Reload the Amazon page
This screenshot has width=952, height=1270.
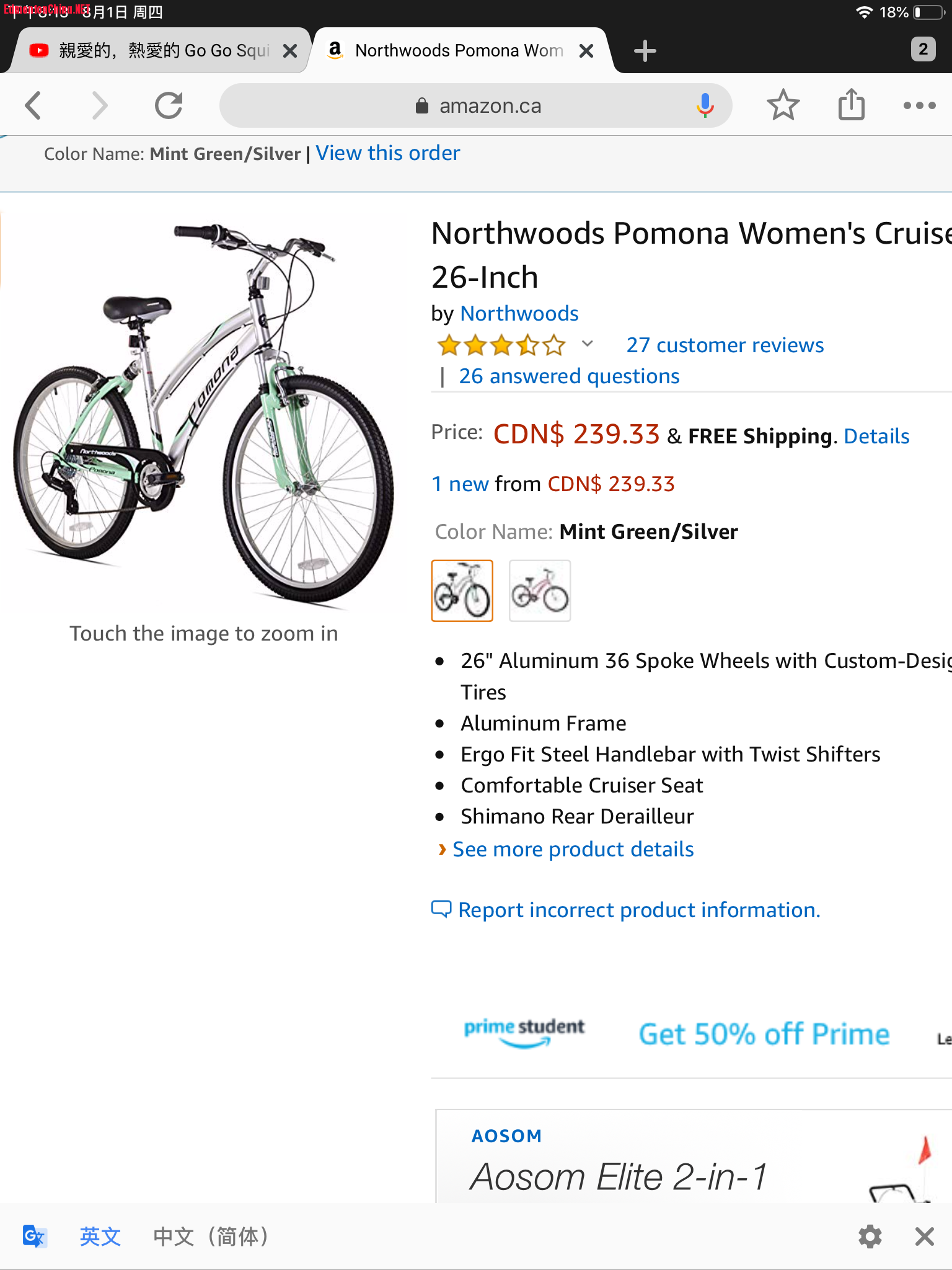[x=169, y=105]
